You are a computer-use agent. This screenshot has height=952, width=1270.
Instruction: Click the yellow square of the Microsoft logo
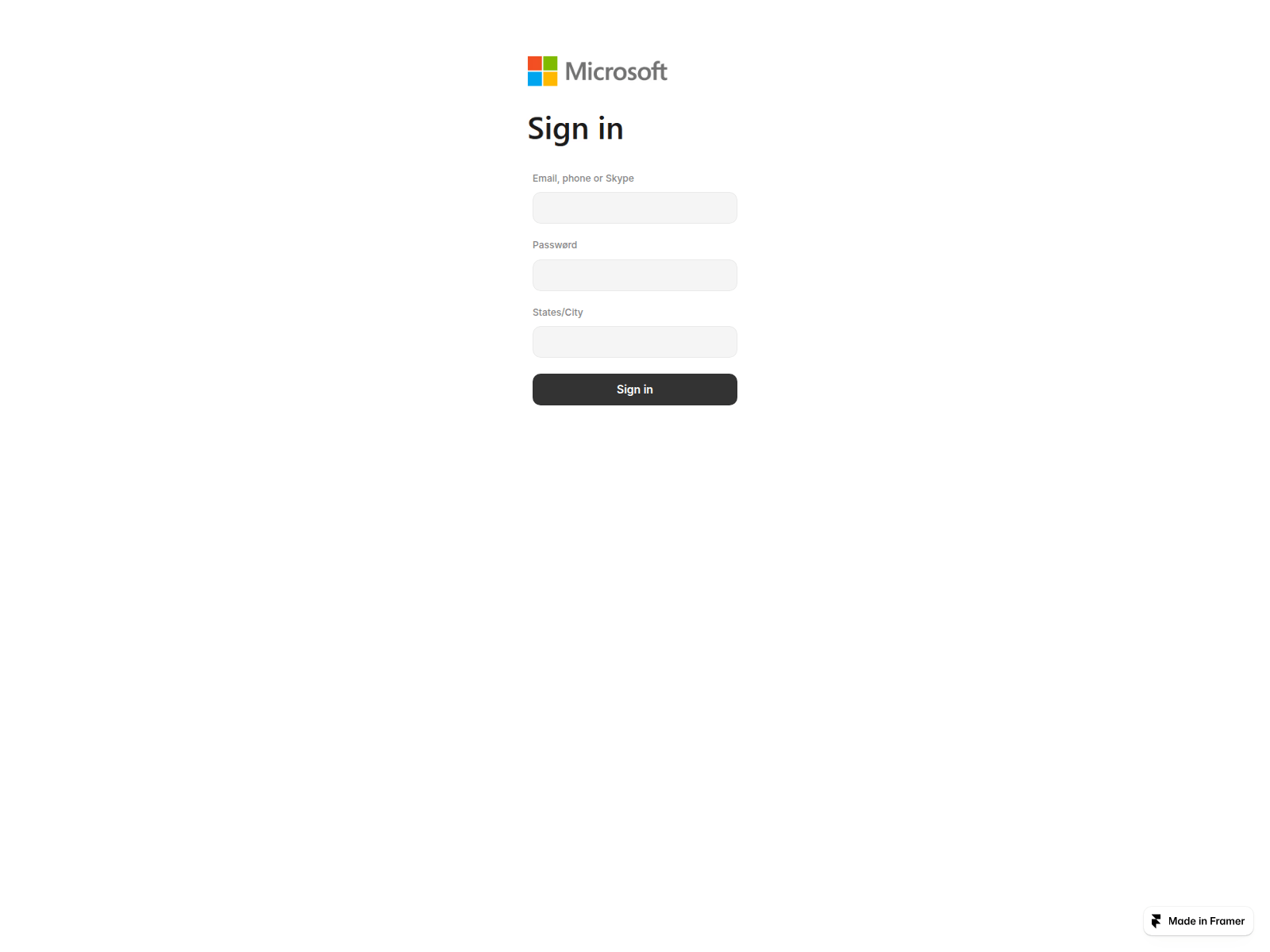click(x=550, y=79)
